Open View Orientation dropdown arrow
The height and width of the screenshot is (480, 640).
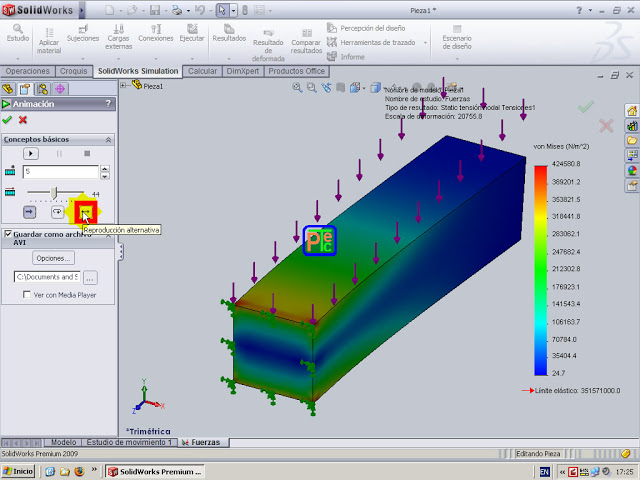pyautogui.click(x=364, y=87)
